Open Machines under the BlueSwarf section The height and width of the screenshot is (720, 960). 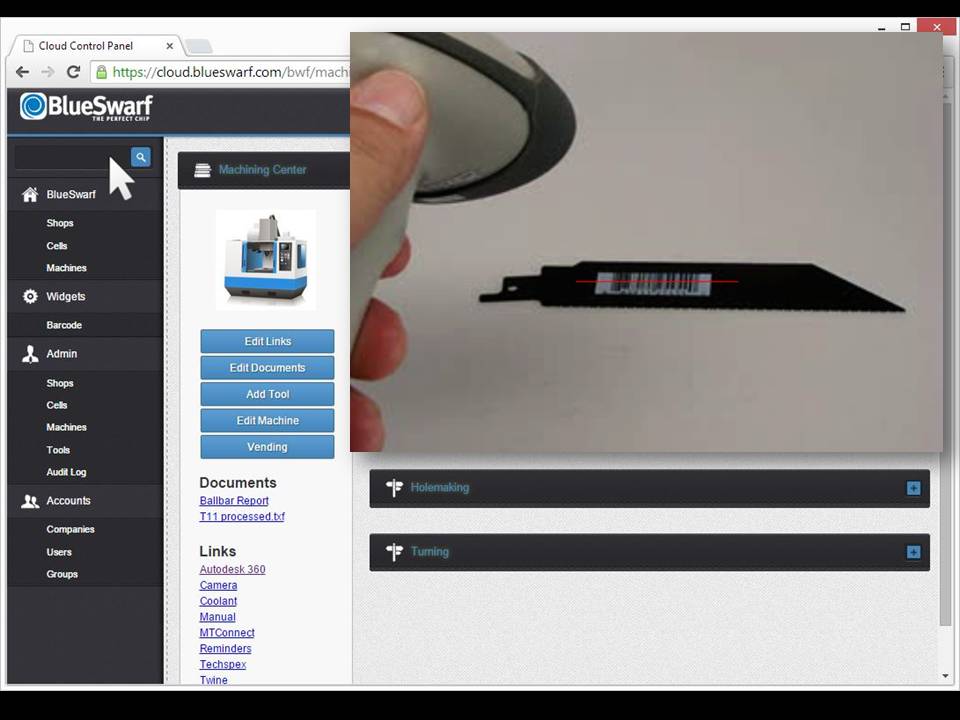pos(66,268)
